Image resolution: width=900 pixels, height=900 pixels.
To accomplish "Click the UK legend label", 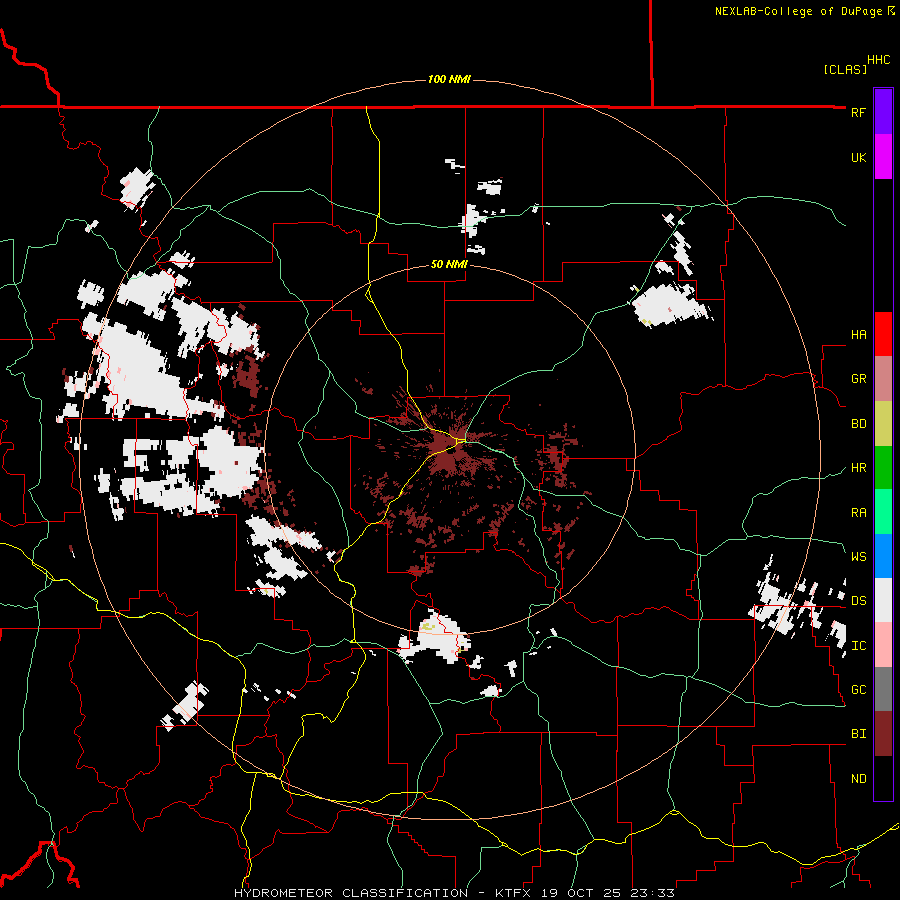I will pos(858,157).
